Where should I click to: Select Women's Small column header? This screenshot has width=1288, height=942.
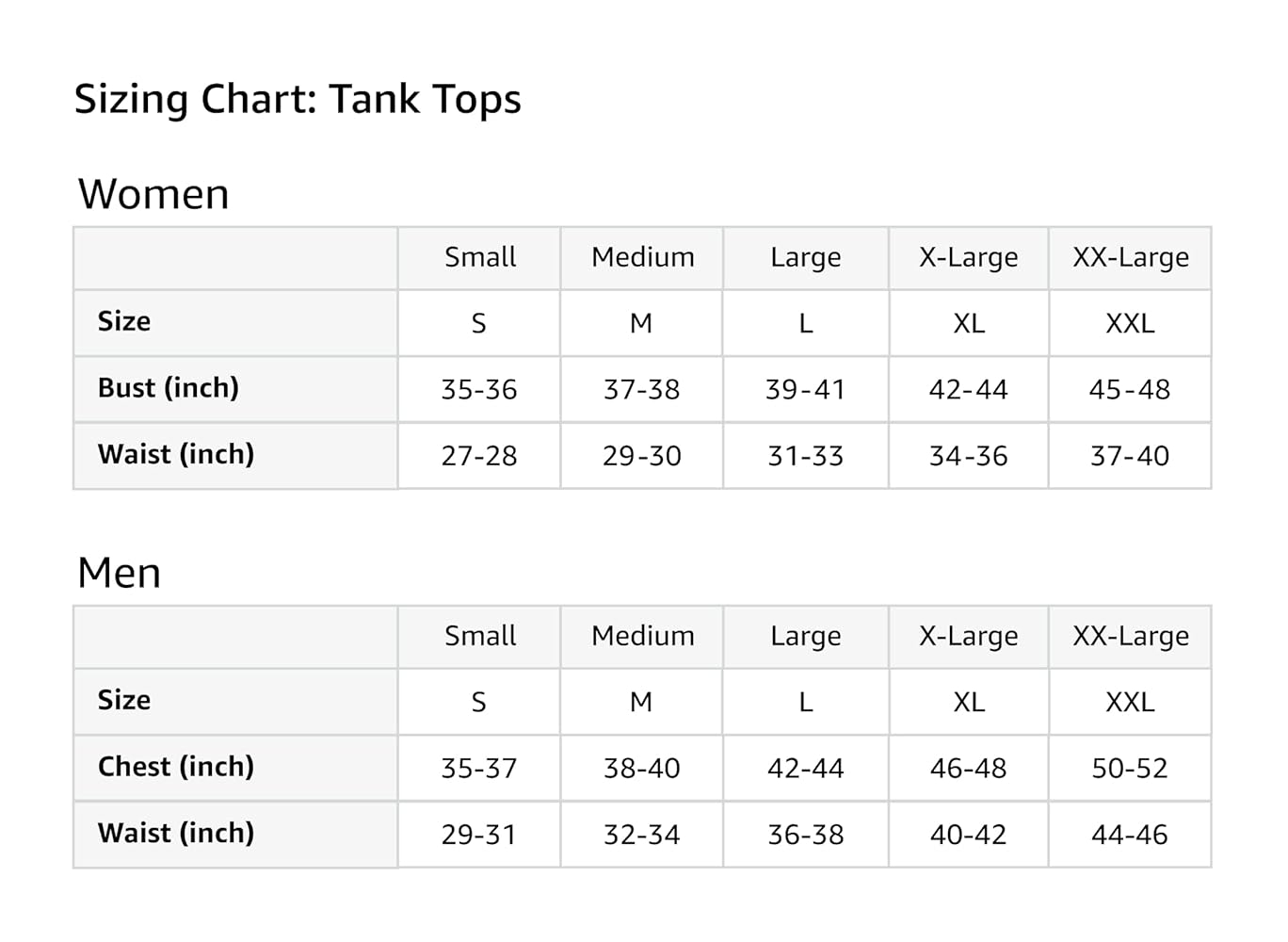pos(480,257)
